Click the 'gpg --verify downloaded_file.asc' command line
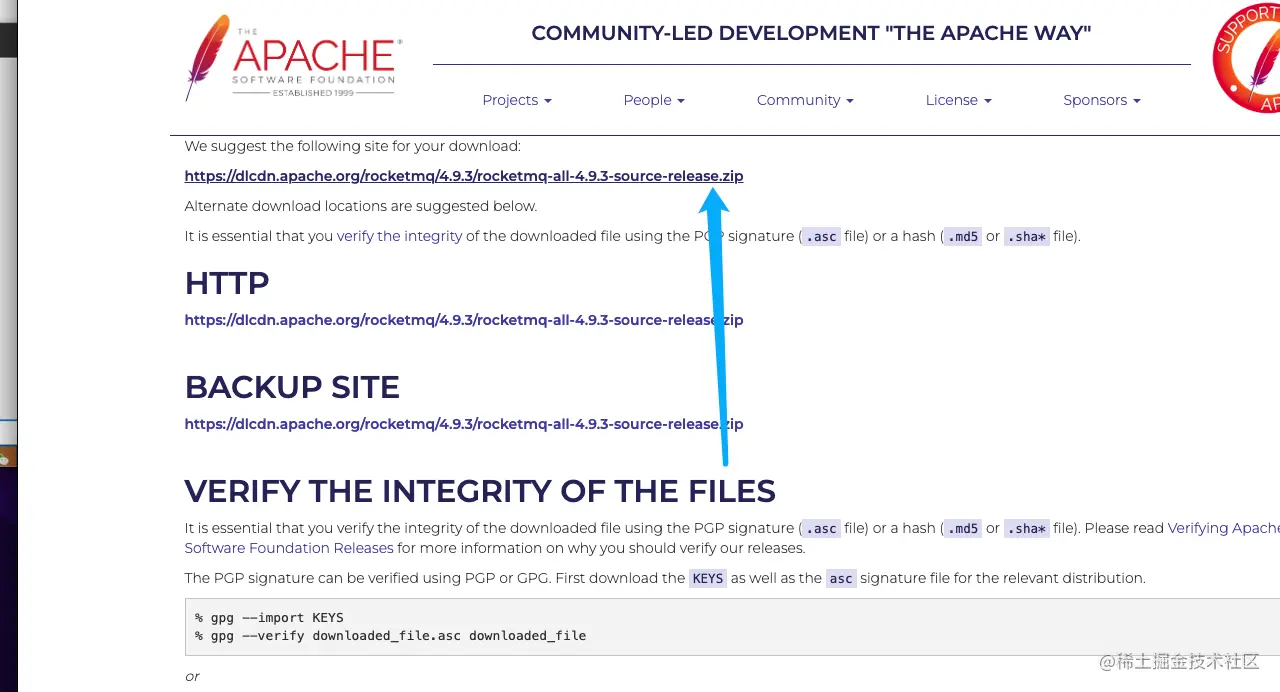Screen dimensions: 1280x692 (x=391, y=635)
